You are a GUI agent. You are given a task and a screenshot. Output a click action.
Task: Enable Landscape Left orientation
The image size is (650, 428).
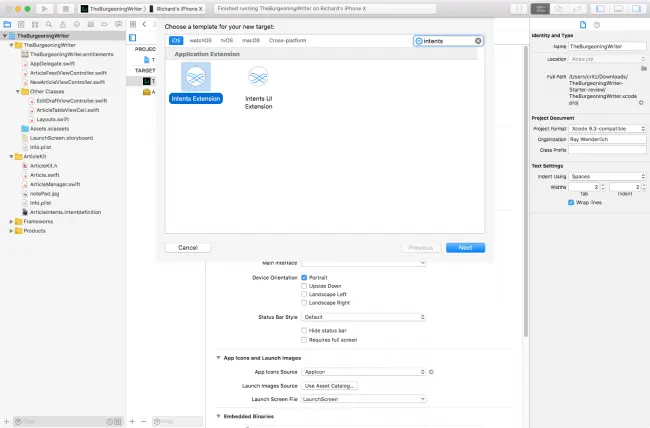[x=304, y=294]
